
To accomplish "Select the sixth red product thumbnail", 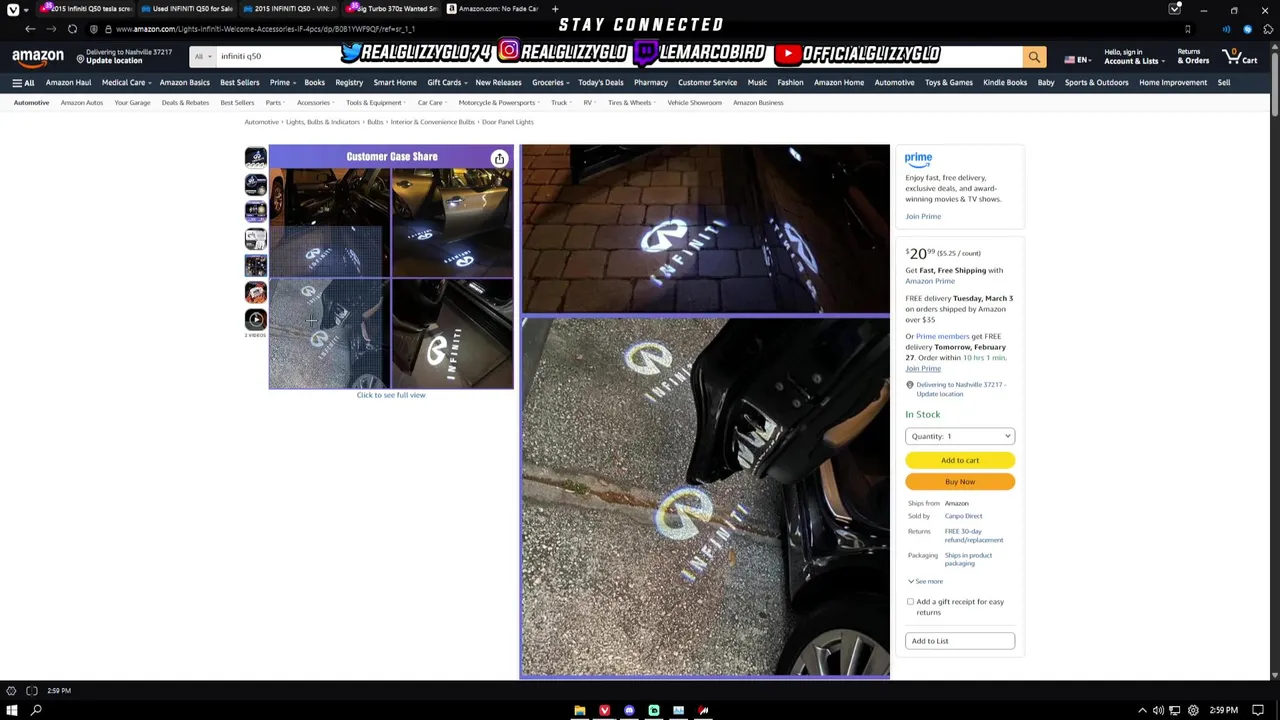I will coord(255,292).
